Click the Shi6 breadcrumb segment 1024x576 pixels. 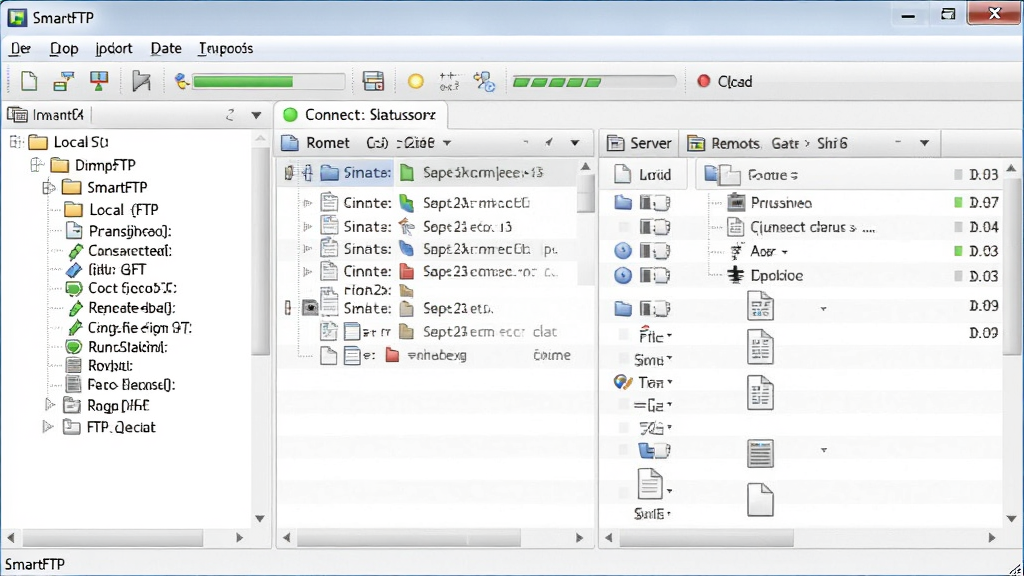click(832, 144)
